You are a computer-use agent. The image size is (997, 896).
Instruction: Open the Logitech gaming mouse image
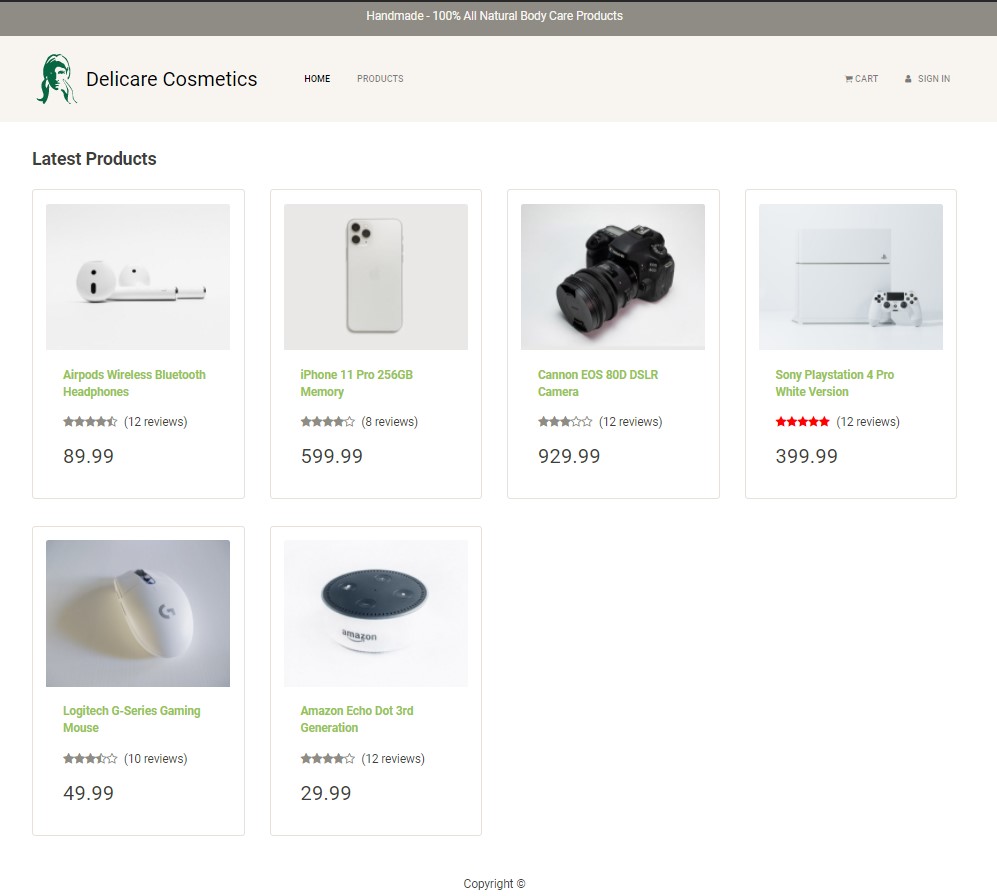pyautogui.click(x=138, y=613)
